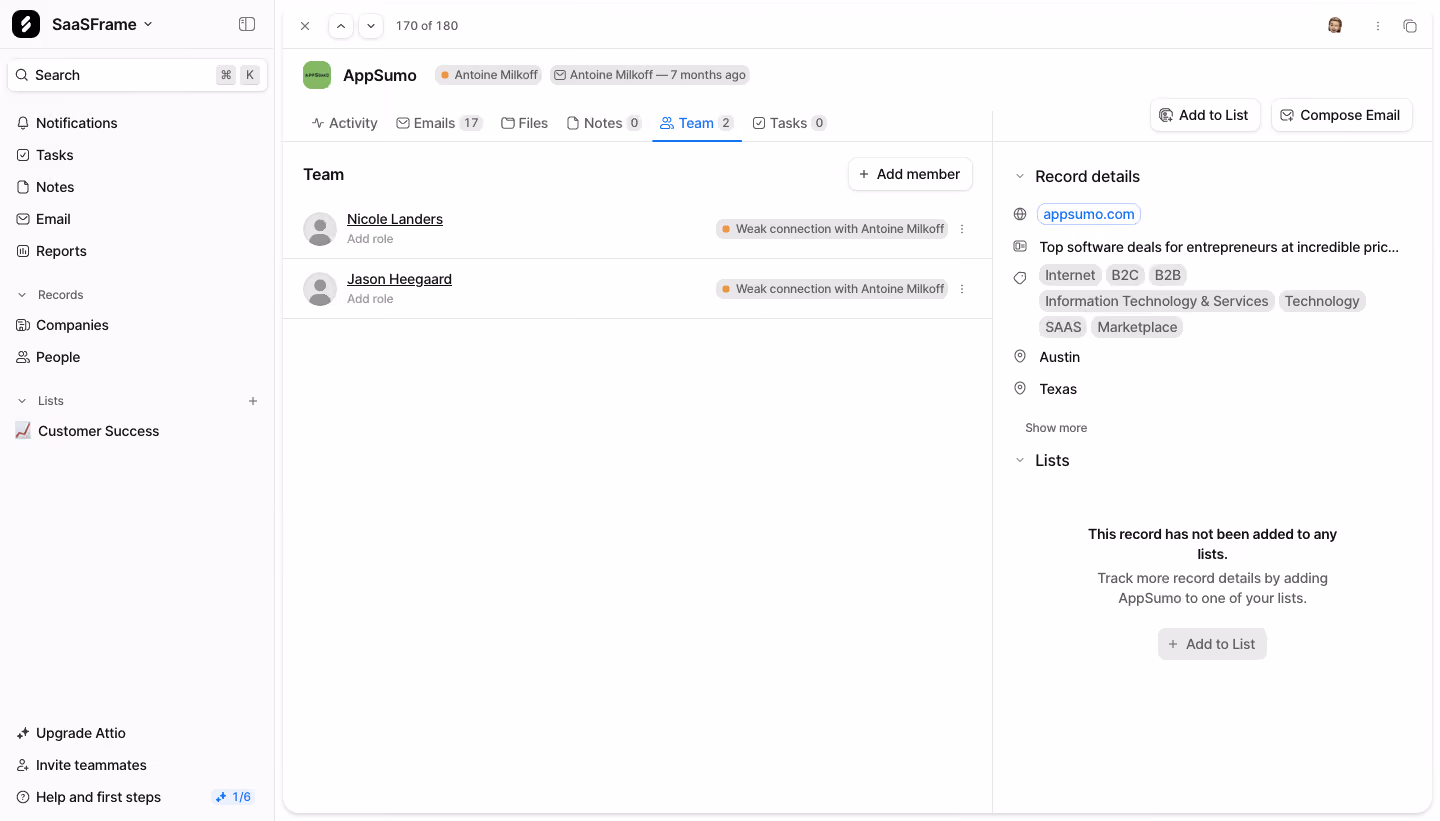Click the Add member button
1440x821 pixels.
click(x=910, y=174)
